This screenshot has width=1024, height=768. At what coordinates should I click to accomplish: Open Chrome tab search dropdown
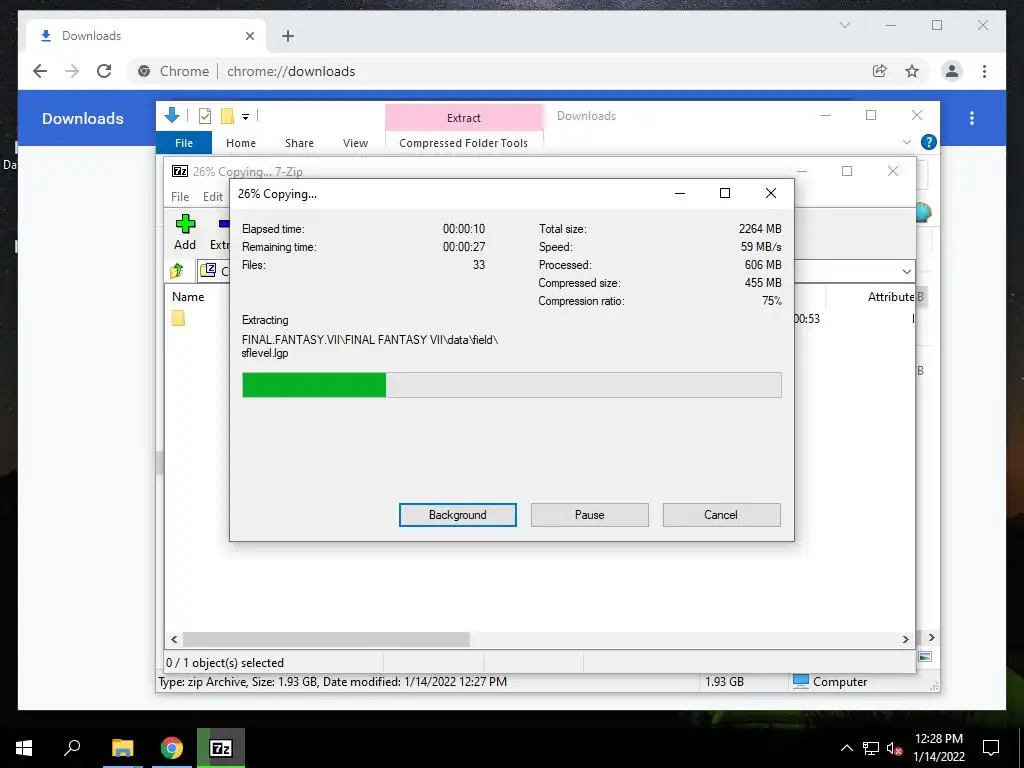[x=844, y=25]
